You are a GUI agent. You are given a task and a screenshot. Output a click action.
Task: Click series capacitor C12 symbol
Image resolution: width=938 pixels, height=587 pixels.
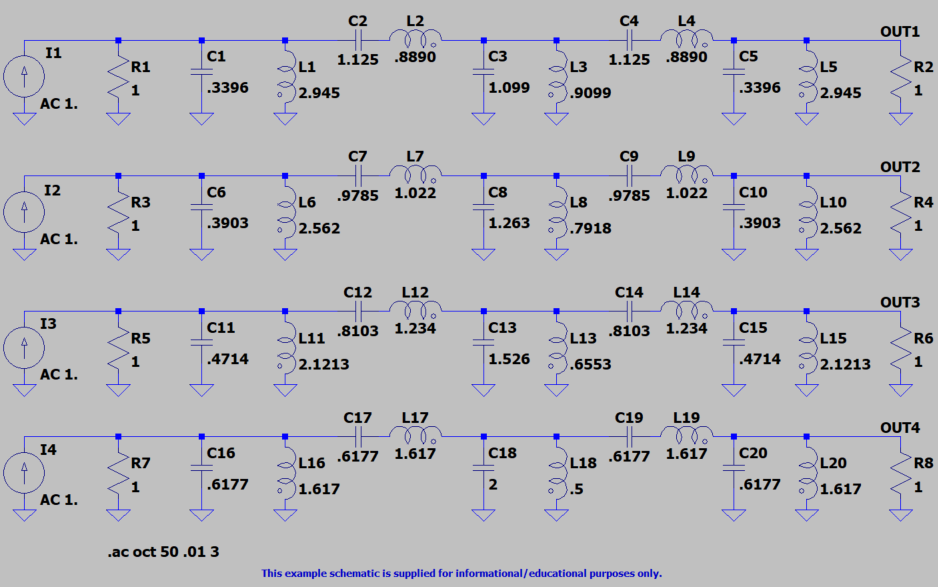358,311
